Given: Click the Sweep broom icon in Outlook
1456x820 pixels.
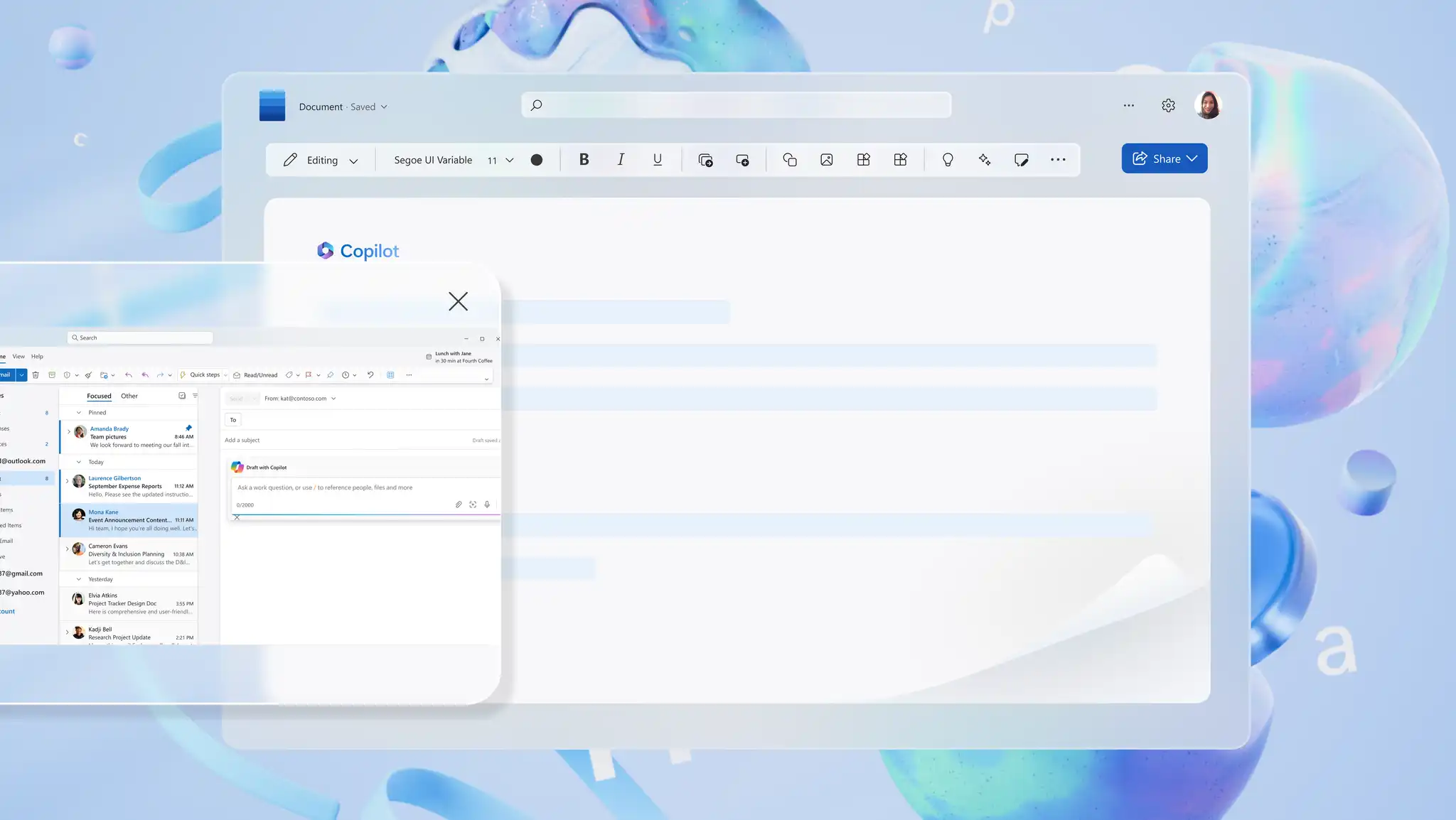Looking at the screenshot, I should click(88, 375).
